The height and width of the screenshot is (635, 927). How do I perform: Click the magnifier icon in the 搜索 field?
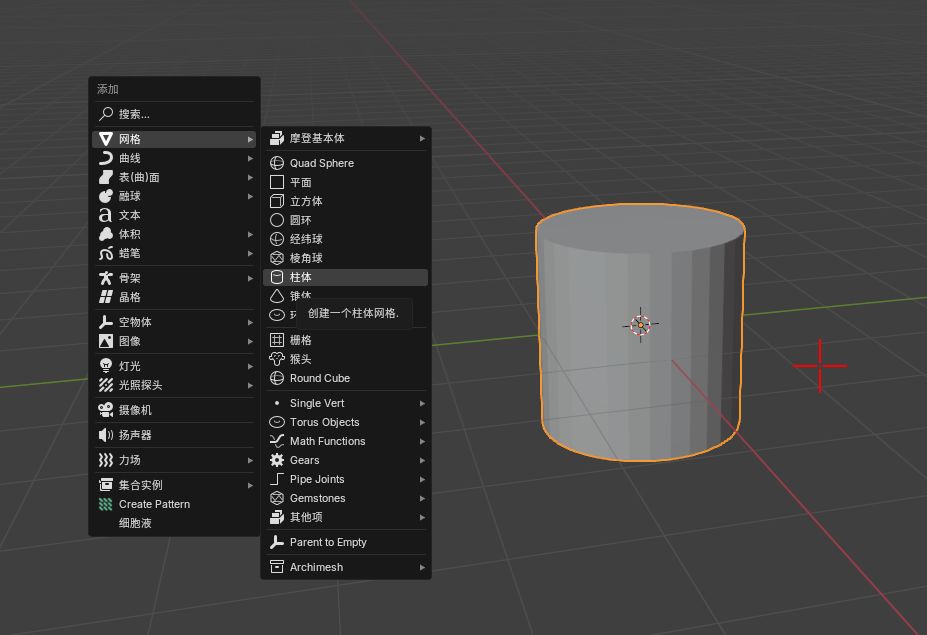click(106, 114)
